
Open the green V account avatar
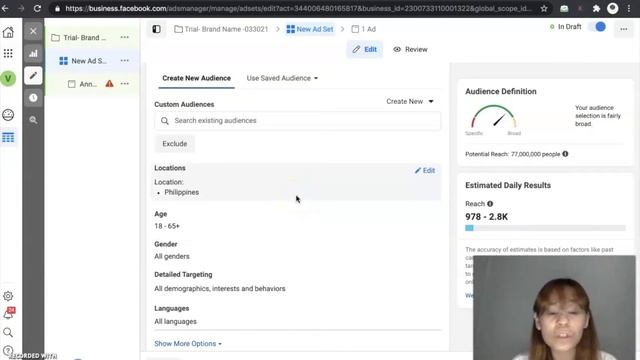[8, 78]
